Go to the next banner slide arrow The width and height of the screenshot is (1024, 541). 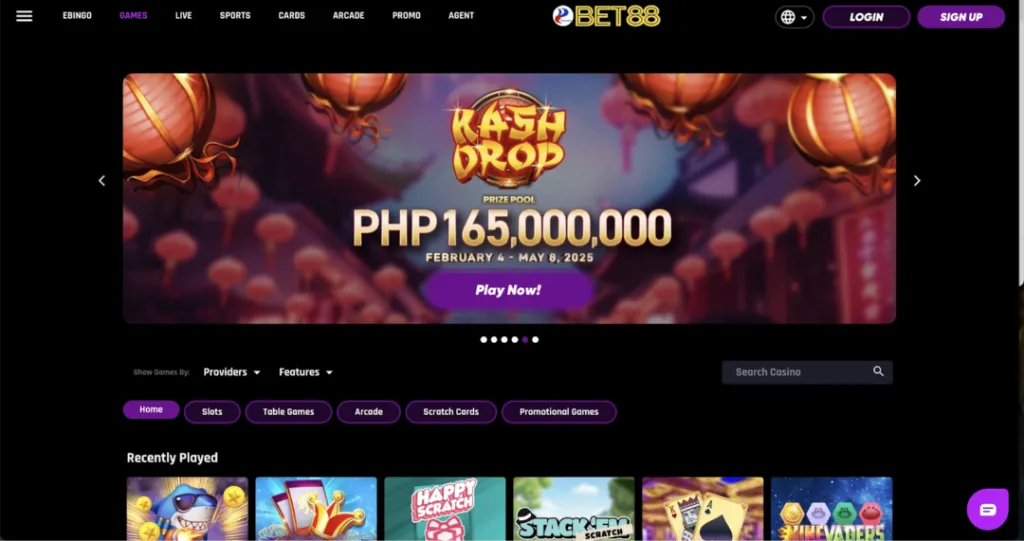coord(917,180)
